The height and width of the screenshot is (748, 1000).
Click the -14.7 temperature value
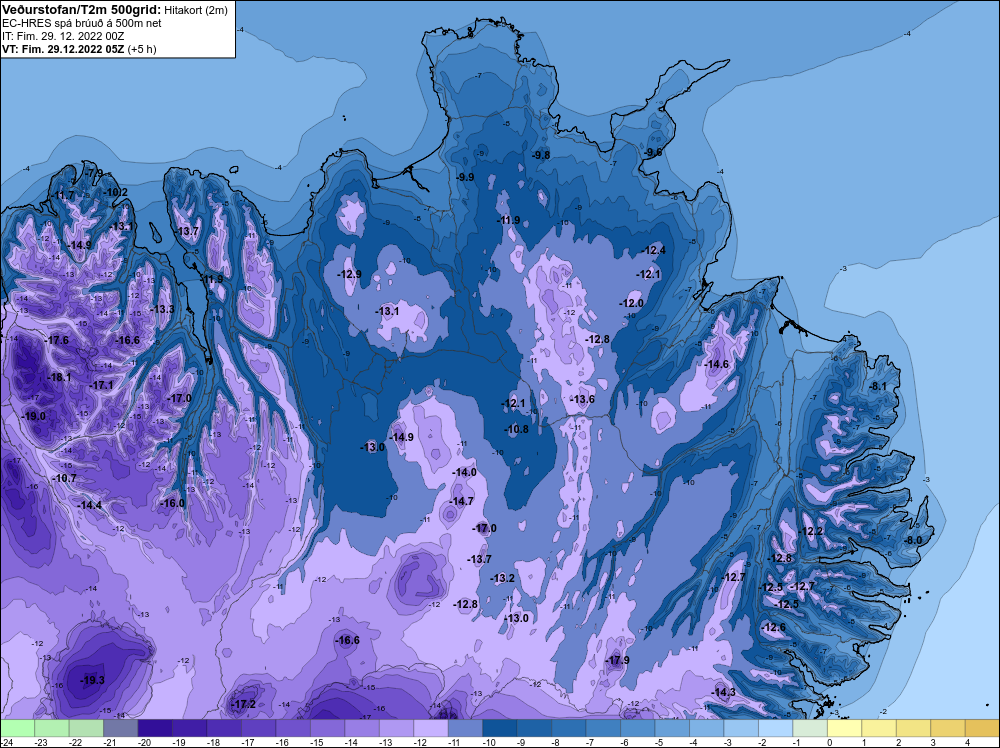pyautogui.click(x=462, y=501)
